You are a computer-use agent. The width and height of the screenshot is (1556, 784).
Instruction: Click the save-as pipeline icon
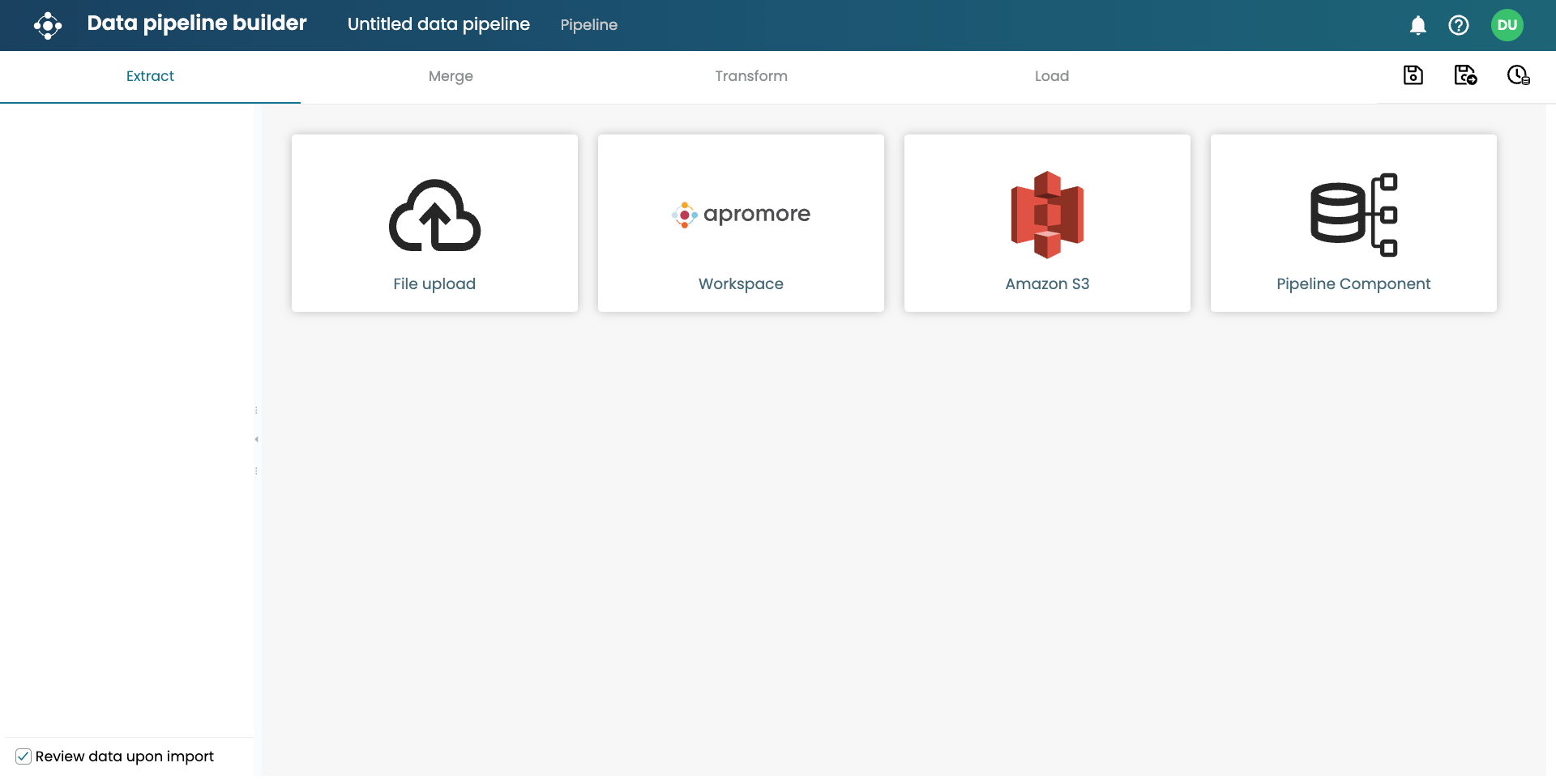[x=1464, y=75]
